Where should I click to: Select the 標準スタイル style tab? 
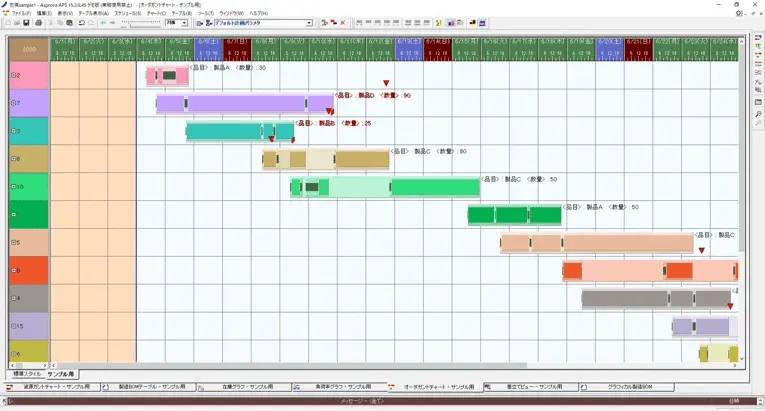pos(25,374)
